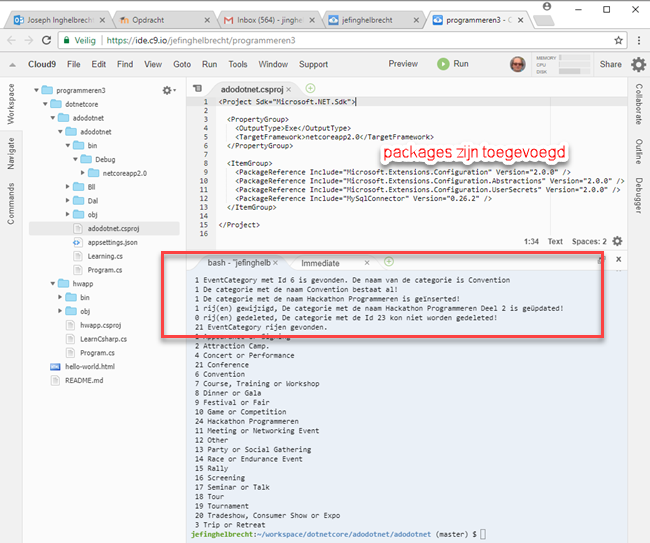650x543 pixels.
Task: Click the Text syntax mode selector
Action: 555,241
